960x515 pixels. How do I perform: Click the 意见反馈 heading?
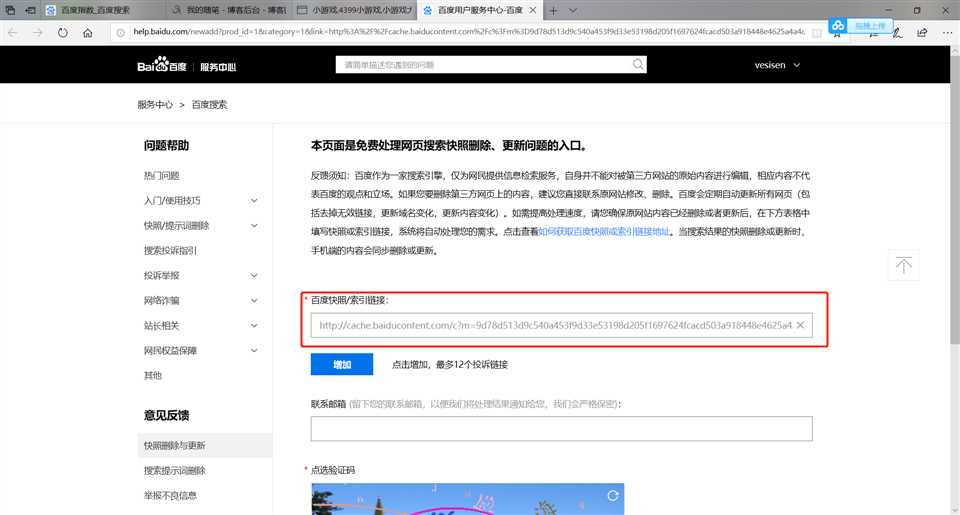pyautogui.click(x=166, y=415)
